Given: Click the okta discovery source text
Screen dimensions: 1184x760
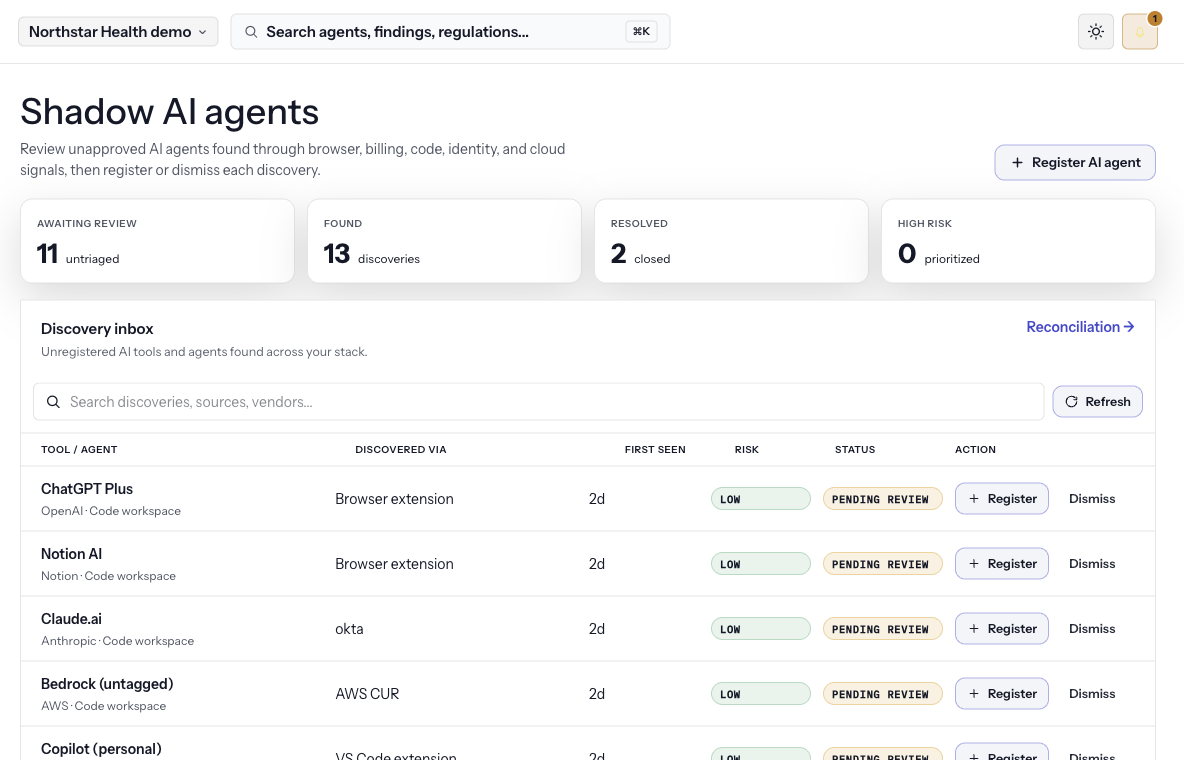Looking at the screenshot, I should point(349,629).
